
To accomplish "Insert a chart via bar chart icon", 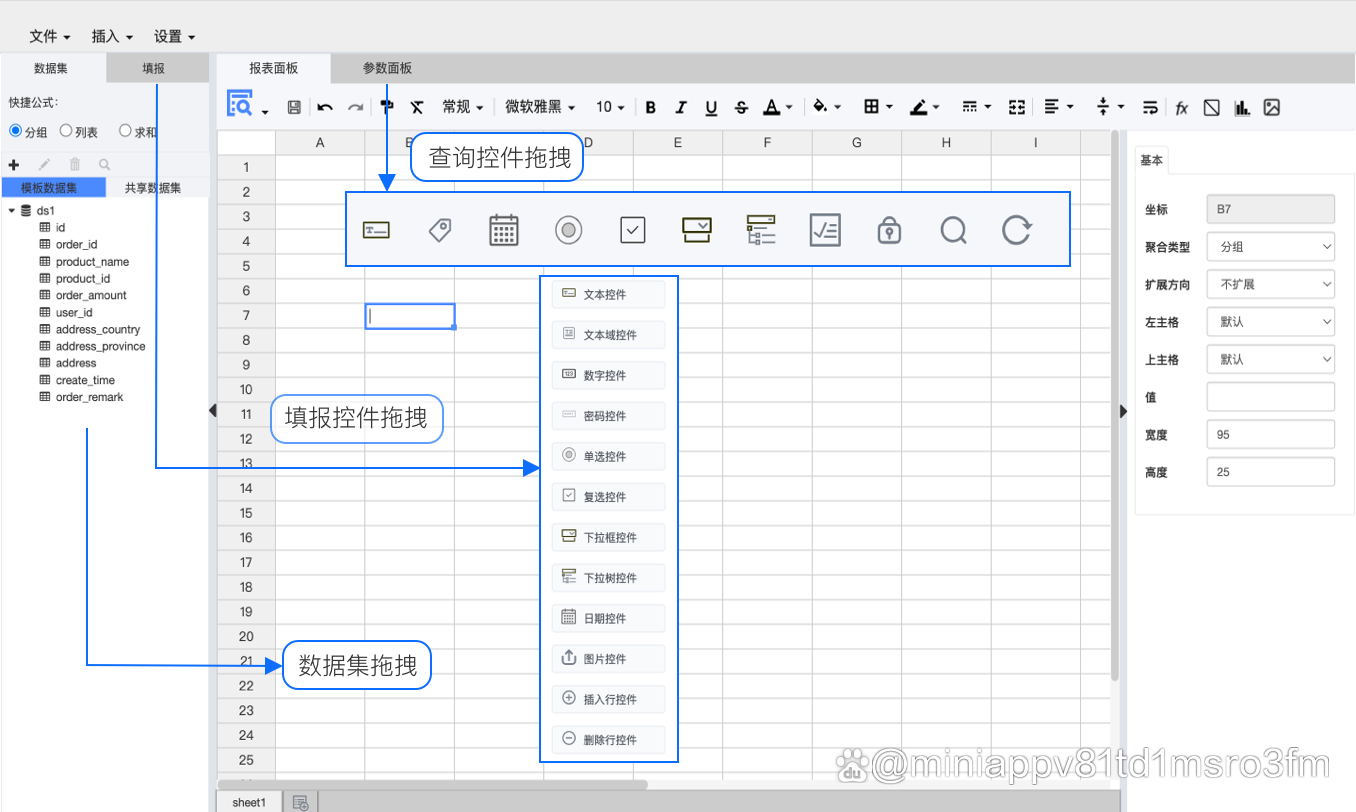I will (x=1242, y=107).
